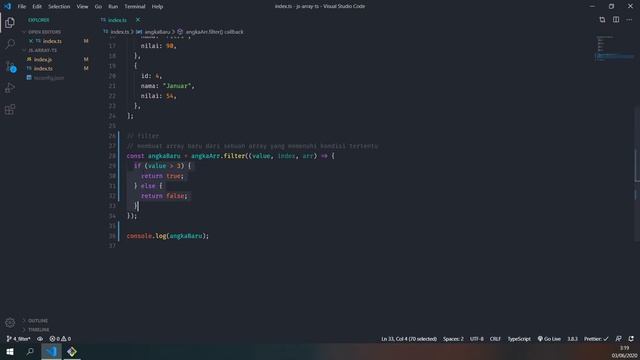Change CRLF end of line sequence
This screenshot has height=360, width=640.
495,339
